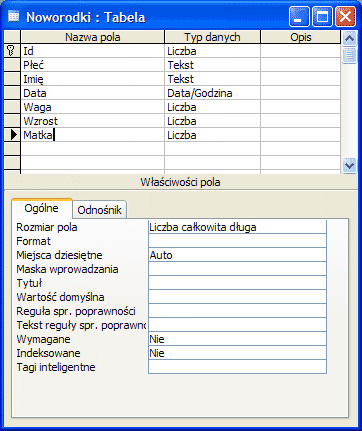
Task: Click the Miejsca dziesiętne field showing Auto
Action: click(x=237, y=255)
